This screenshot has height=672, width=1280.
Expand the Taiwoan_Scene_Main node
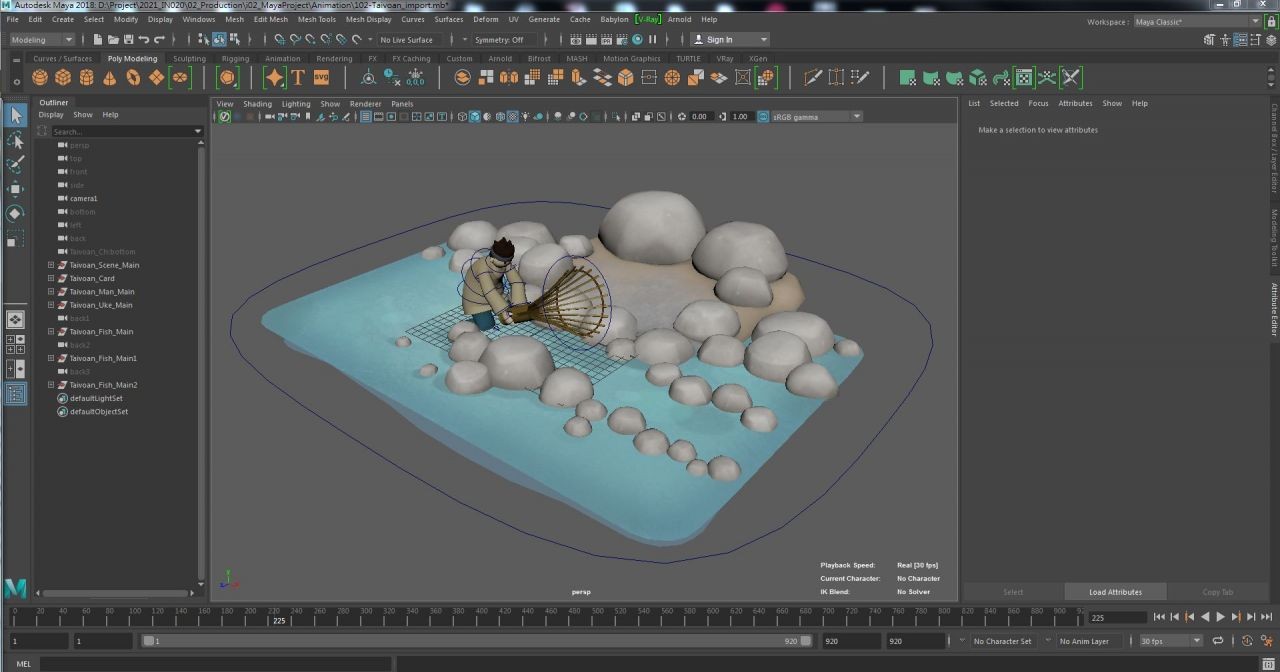click(x=51, y=265)
